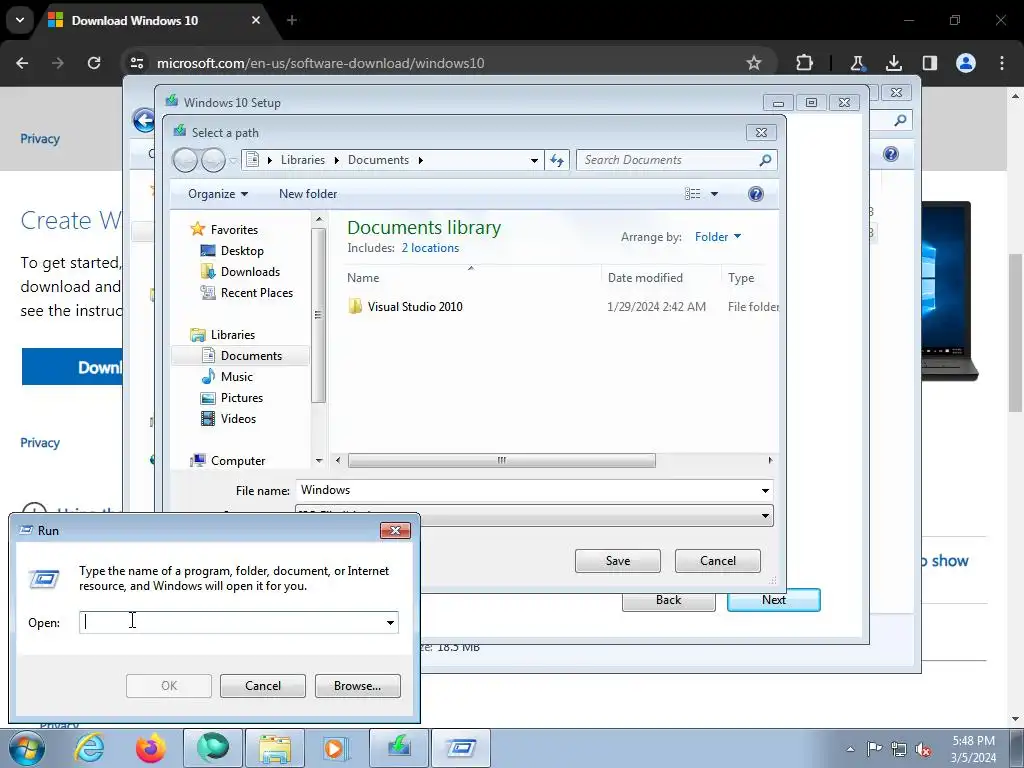Launch Internet Explorer from taskbar

(89, 748)
